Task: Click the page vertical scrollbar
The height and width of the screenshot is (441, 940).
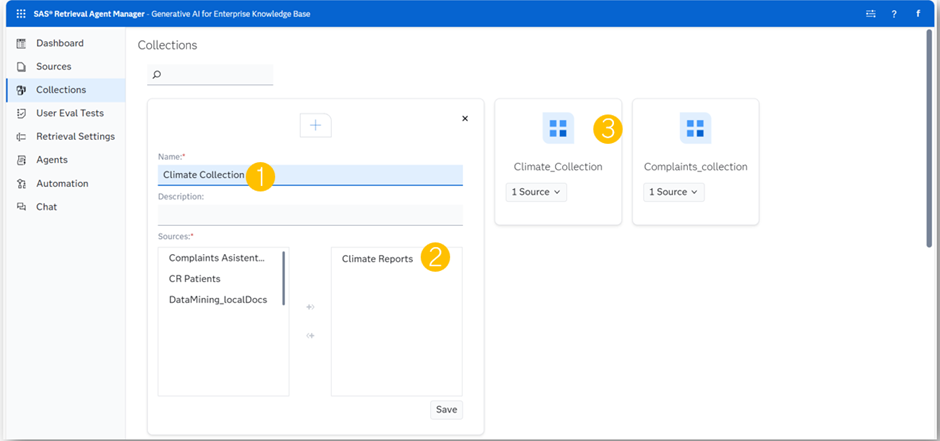Action: click(929, 139)
